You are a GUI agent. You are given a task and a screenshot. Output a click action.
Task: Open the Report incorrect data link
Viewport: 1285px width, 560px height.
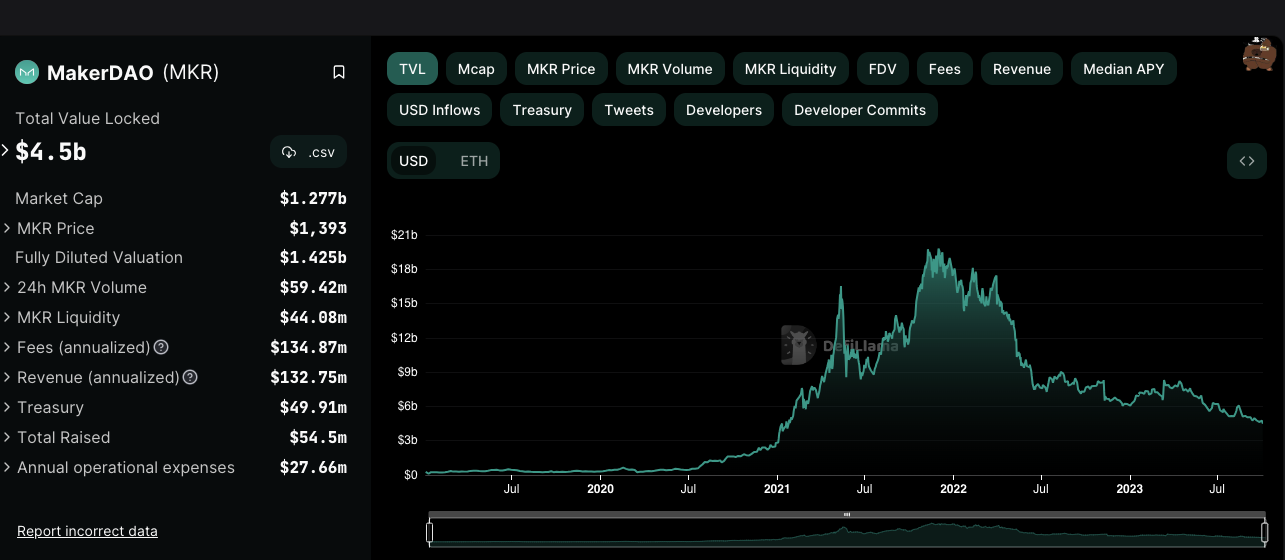pyautogui.click(x=87, y=531)
